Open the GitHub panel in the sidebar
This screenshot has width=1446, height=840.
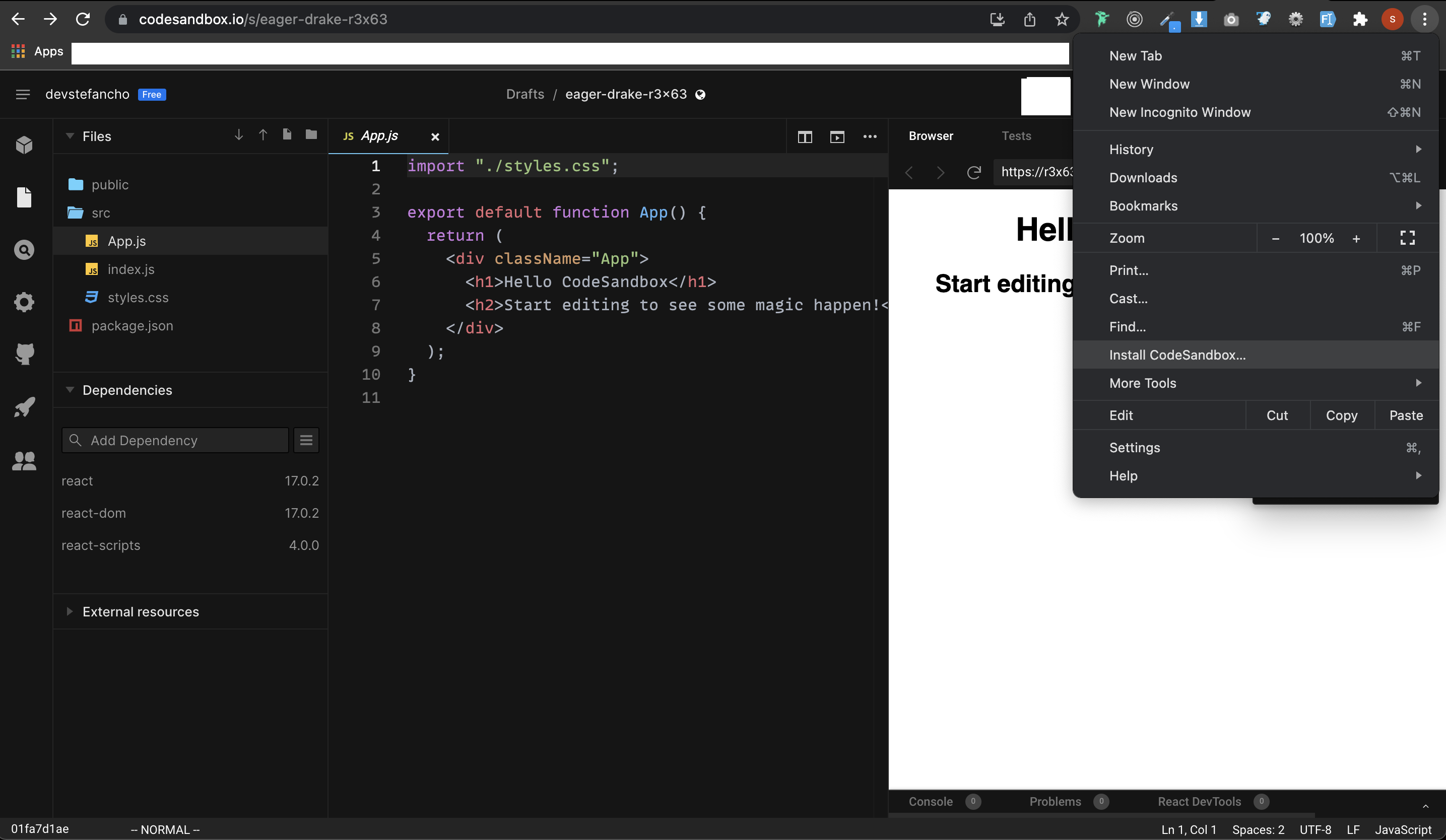pos(24,354)
